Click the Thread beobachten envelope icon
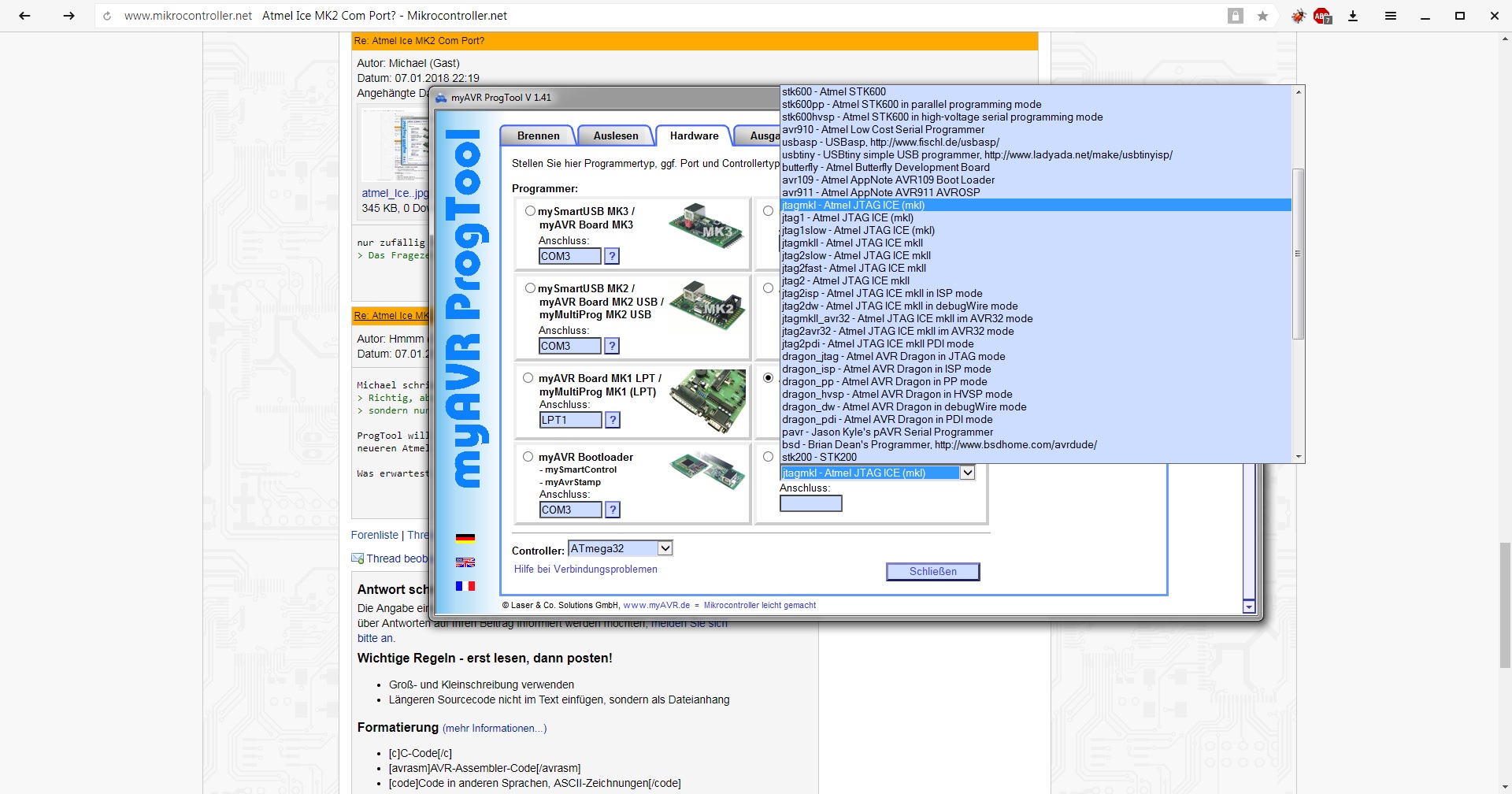The height and width of the screenshot is (794, 1512). [x=358, y=558]
